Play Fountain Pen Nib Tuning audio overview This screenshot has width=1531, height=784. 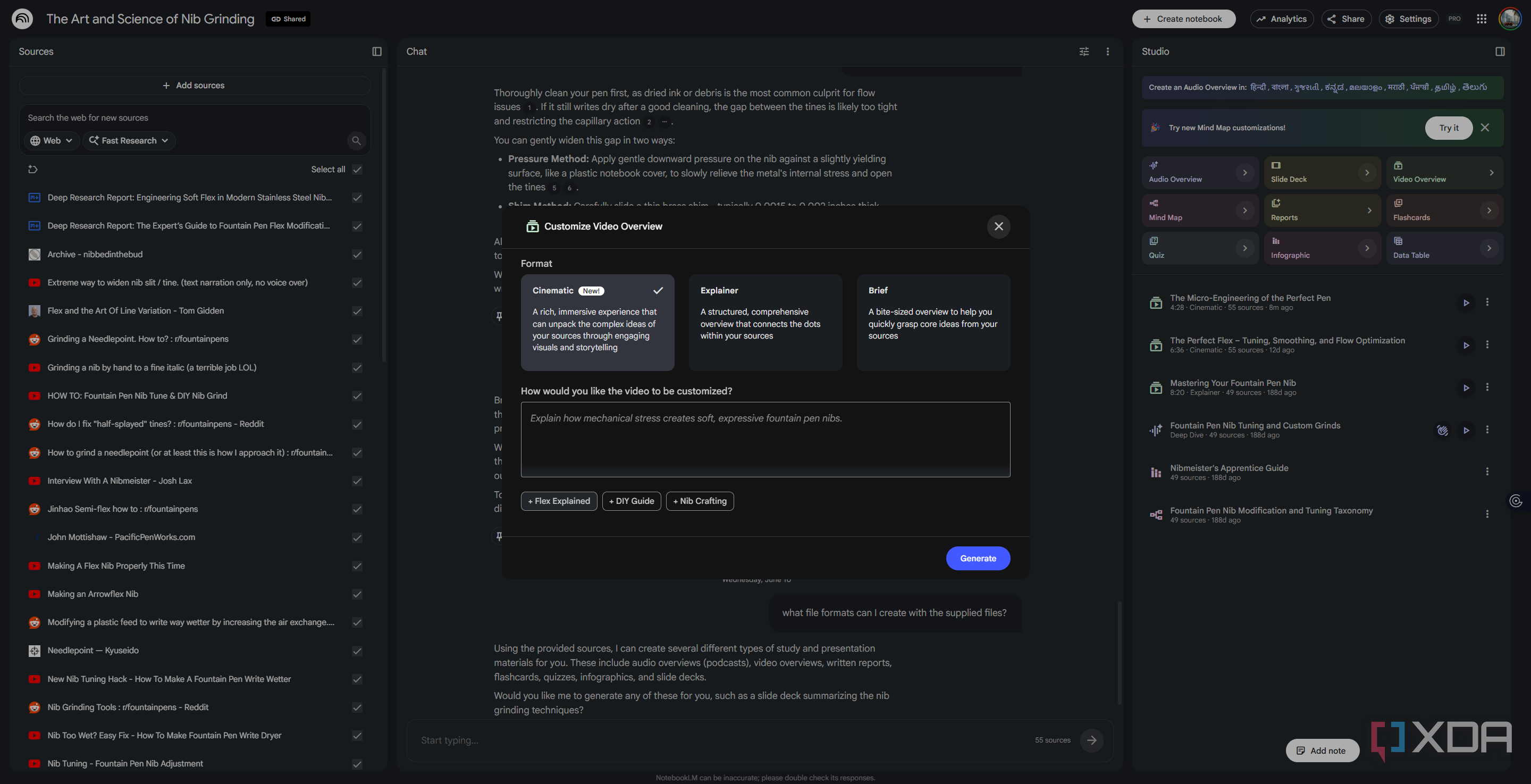(x=1466, y=431)
